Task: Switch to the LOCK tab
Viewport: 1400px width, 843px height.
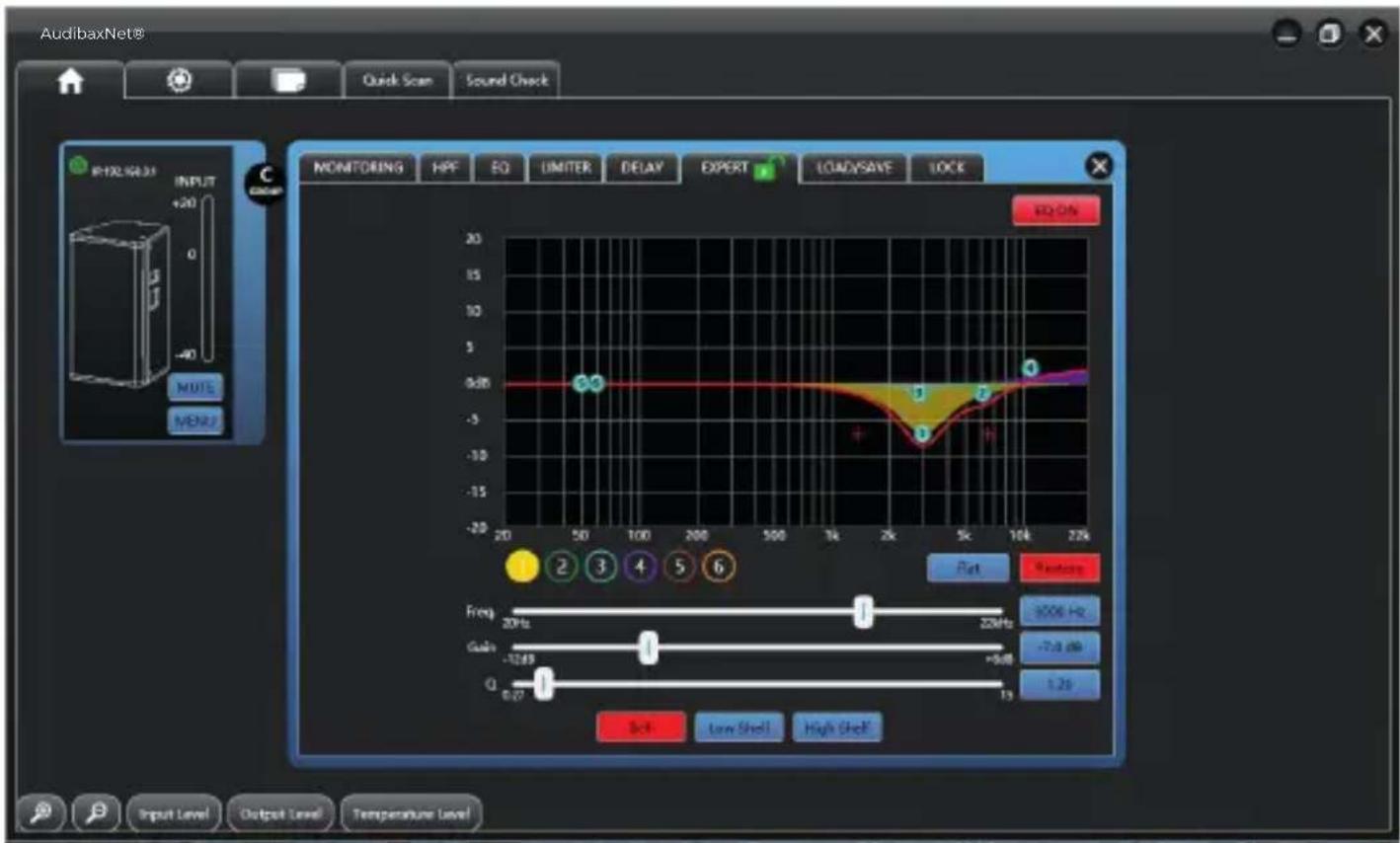Action: coord(947,168)
